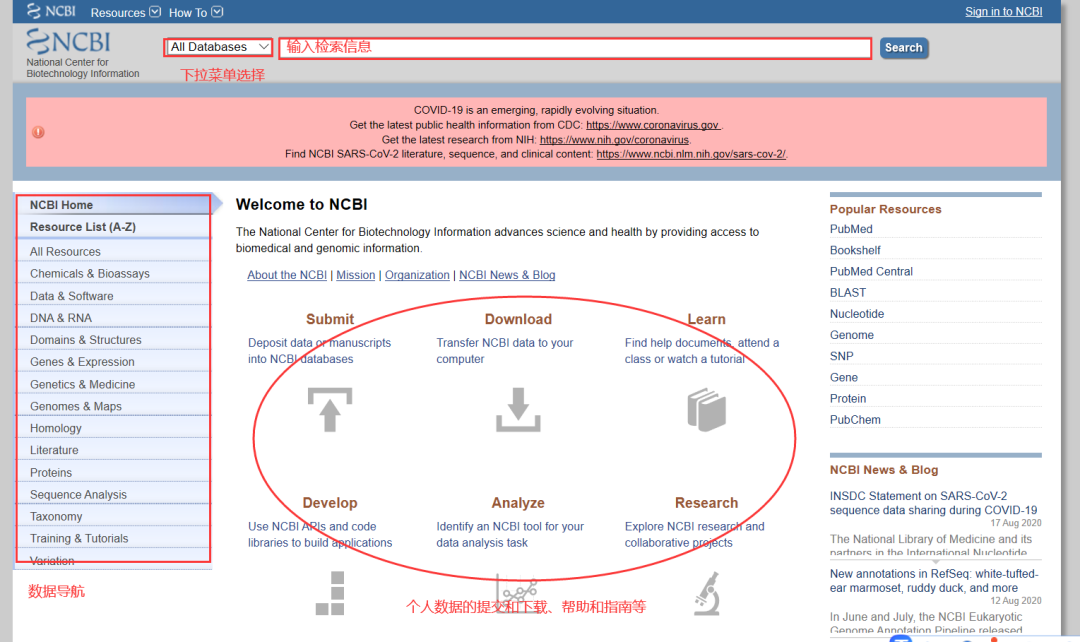Click the Download arrow icon
Screen dimensions: 1080x642
518,409
